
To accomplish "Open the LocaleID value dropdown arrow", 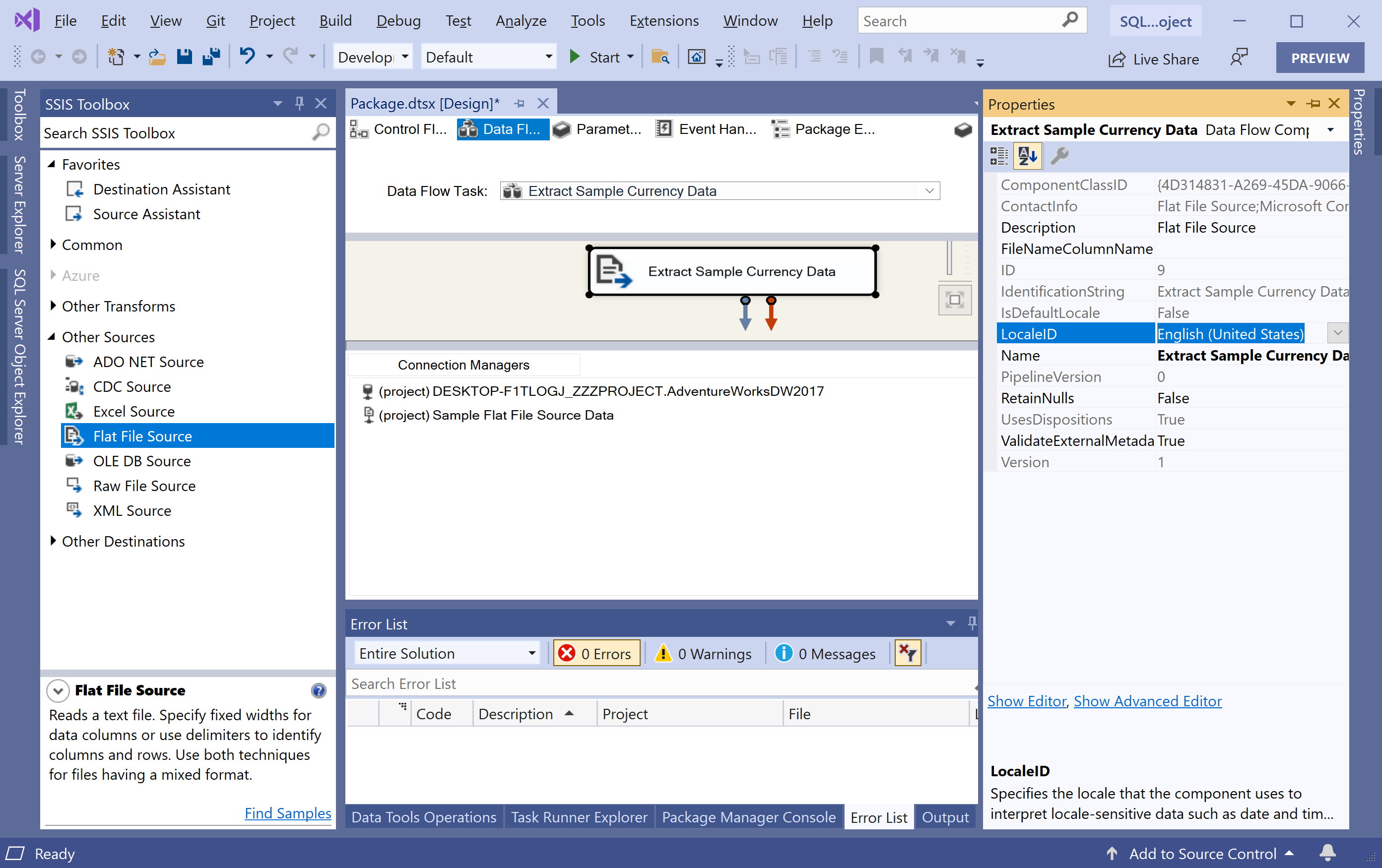I will click(x=1337, y=333).
